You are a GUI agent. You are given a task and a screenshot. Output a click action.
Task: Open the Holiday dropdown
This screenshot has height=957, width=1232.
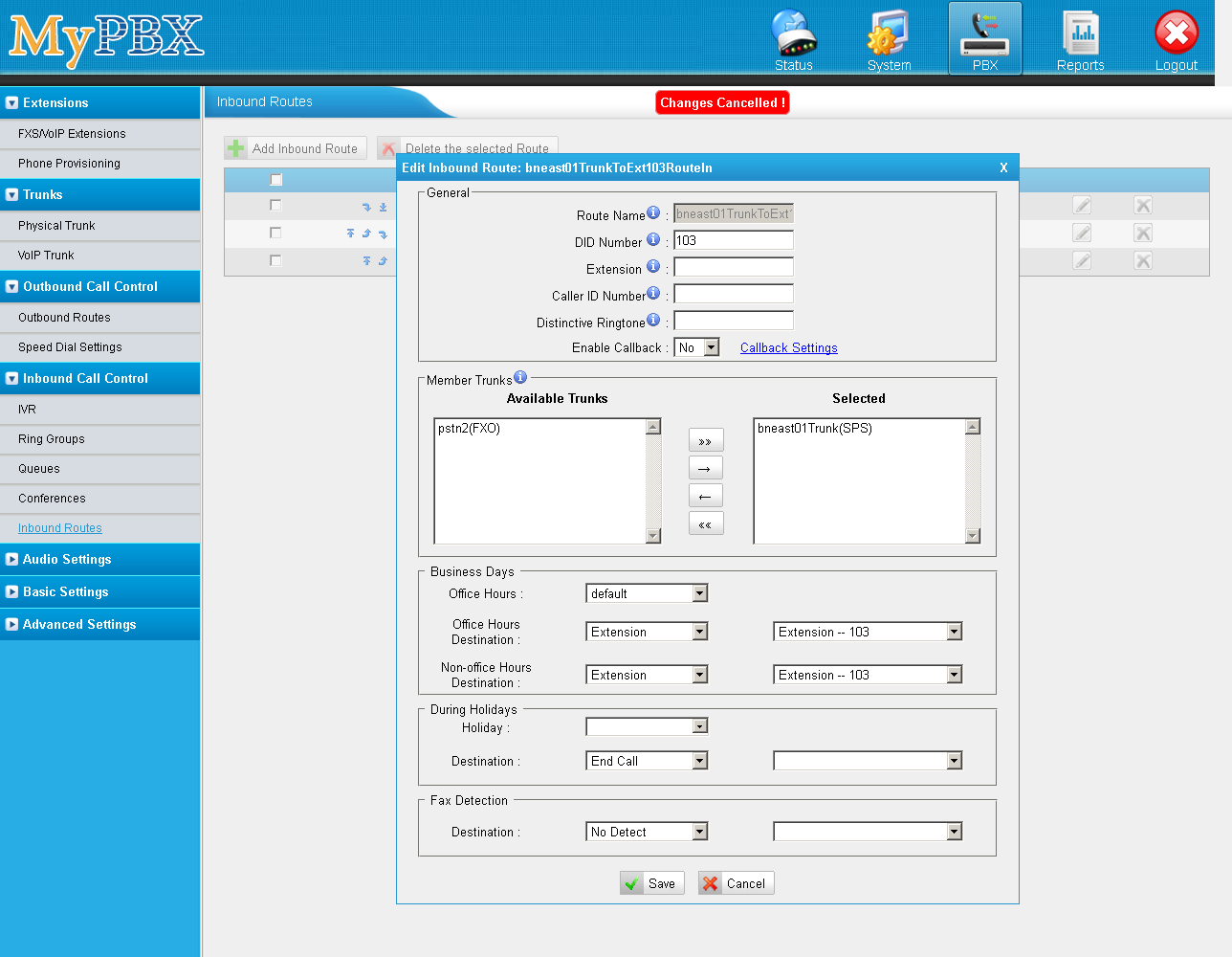647,726
